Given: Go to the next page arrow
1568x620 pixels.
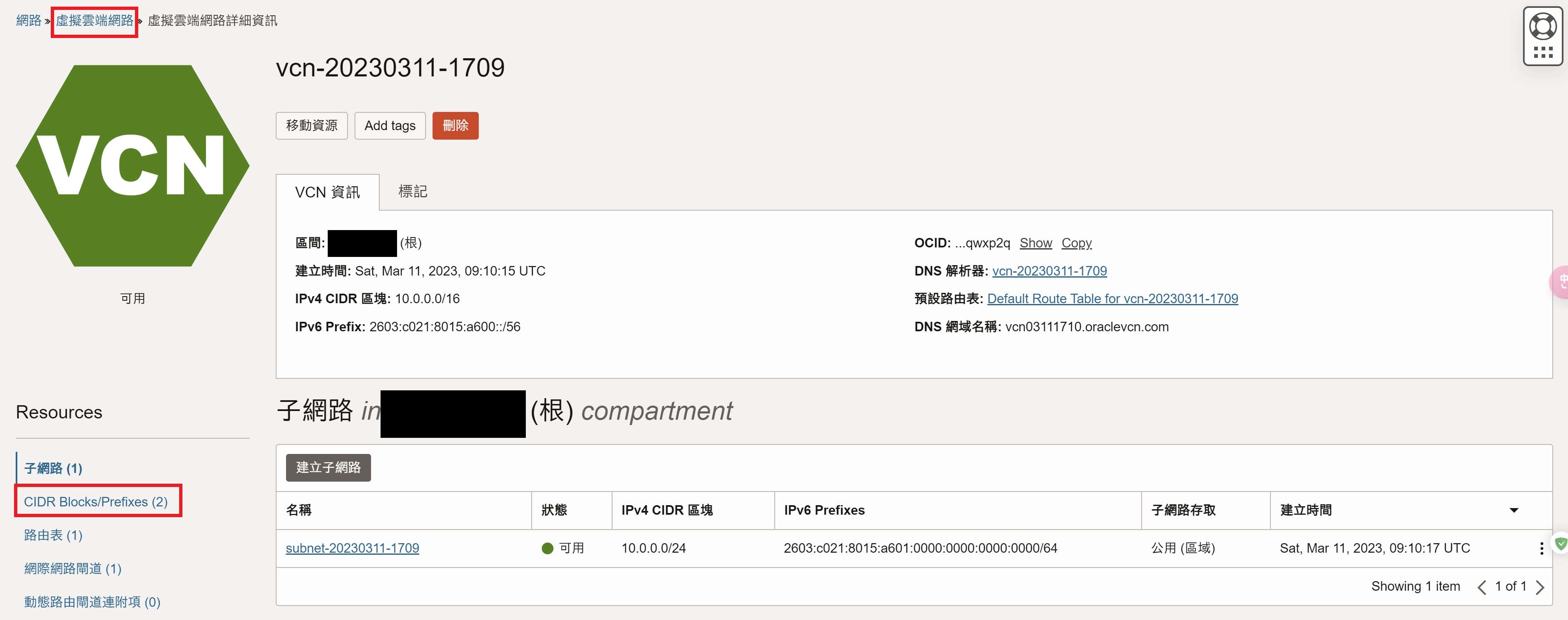Looking at the screenshot, I should click(1540, 587).
